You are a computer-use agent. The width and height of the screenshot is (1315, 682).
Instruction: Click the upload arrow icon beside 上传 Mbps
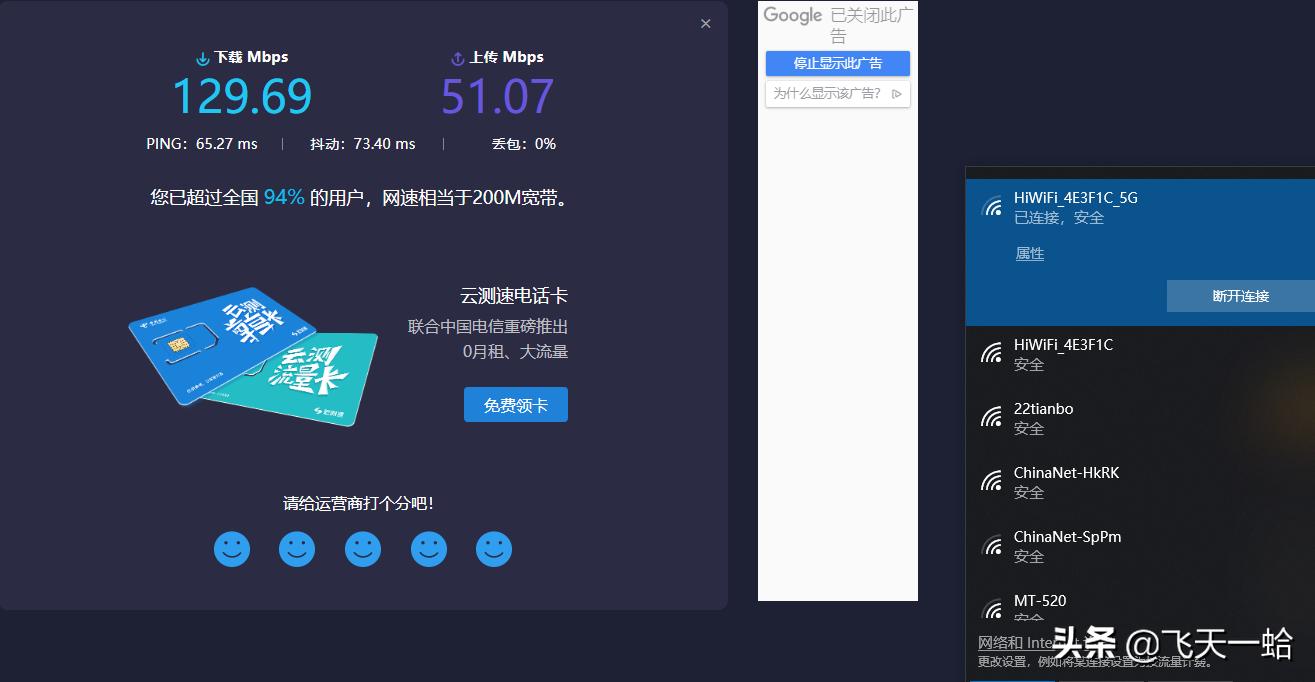pyautogui.click(x=458, y=57)
